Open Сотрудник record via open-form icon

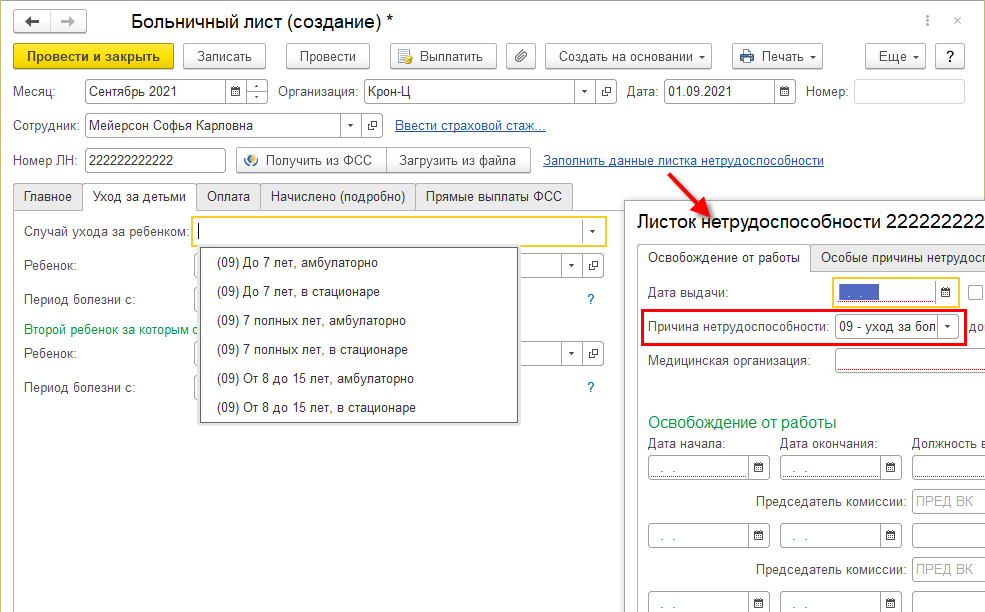point(372,126)
